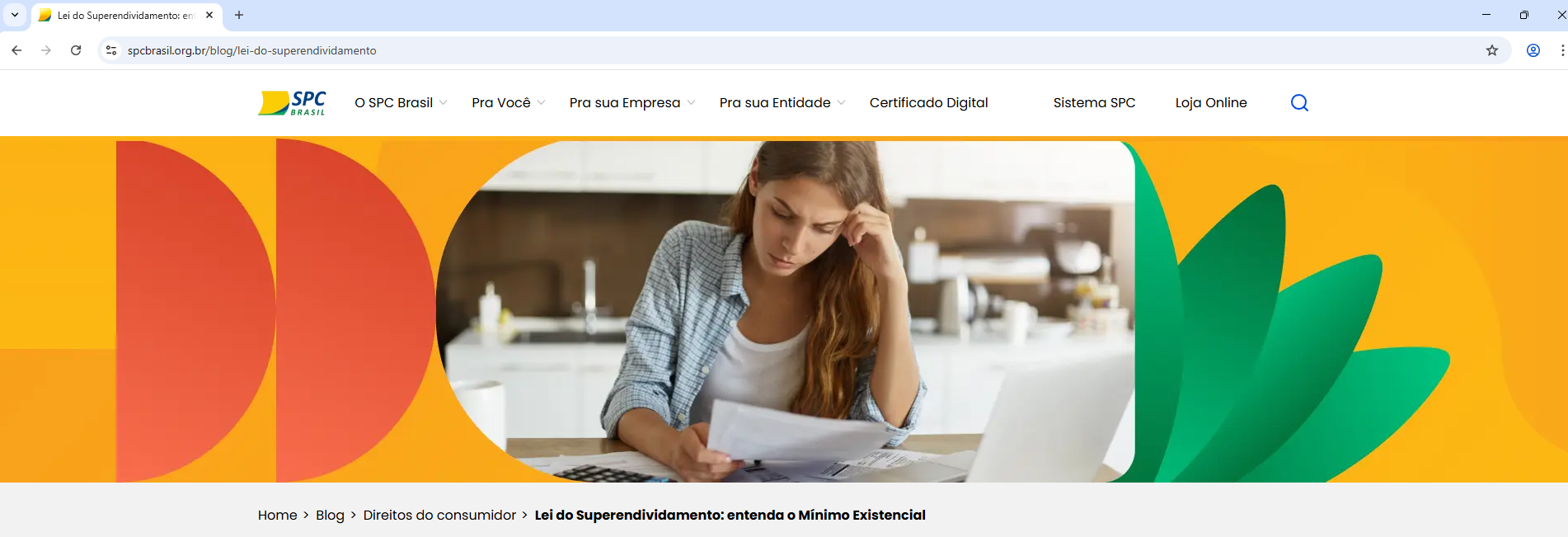Expand the Pra Você menu
This screenshot has height=537, width=1568.
tap(508, 103)
